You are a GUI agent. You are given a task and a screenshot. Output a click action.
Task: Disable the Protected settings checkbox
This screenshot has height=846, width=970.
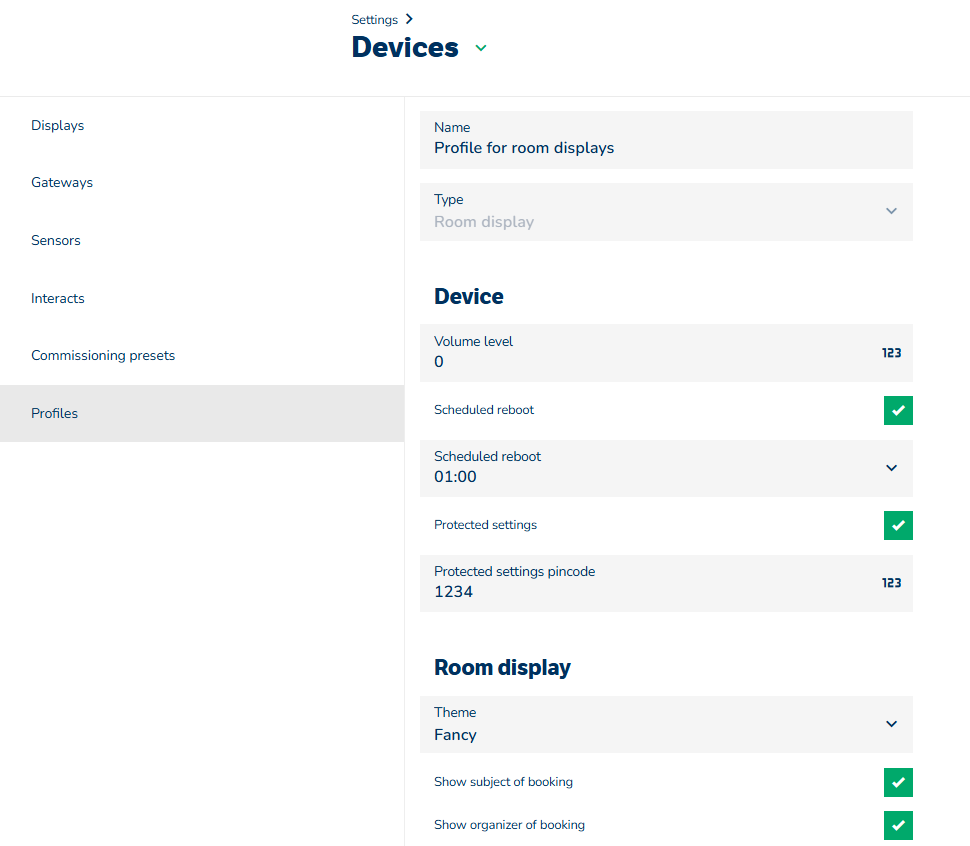(x=898, y=525)
